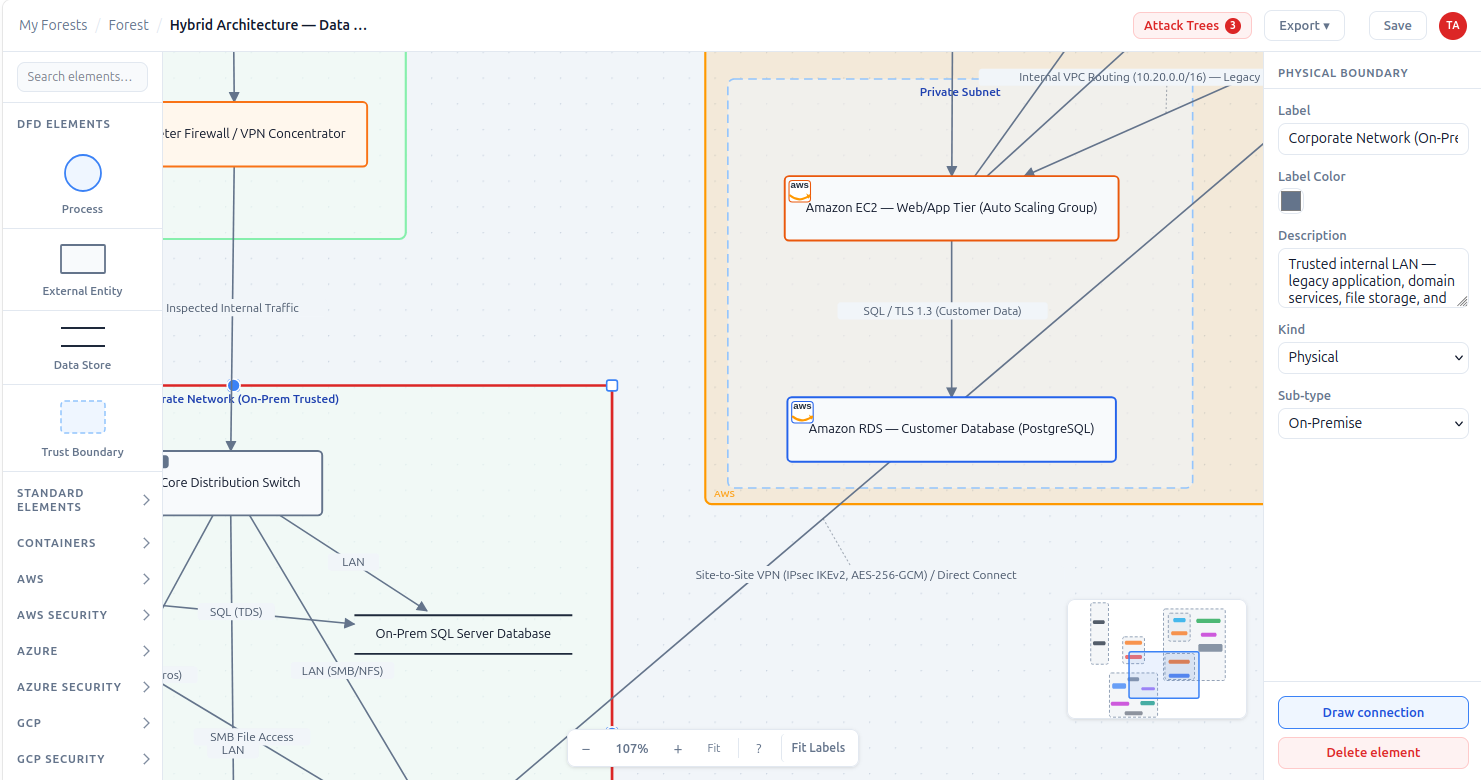Click the Inspected Internal Traffic label
Screen dimensions: 1481x780
(x=232, y=308)
